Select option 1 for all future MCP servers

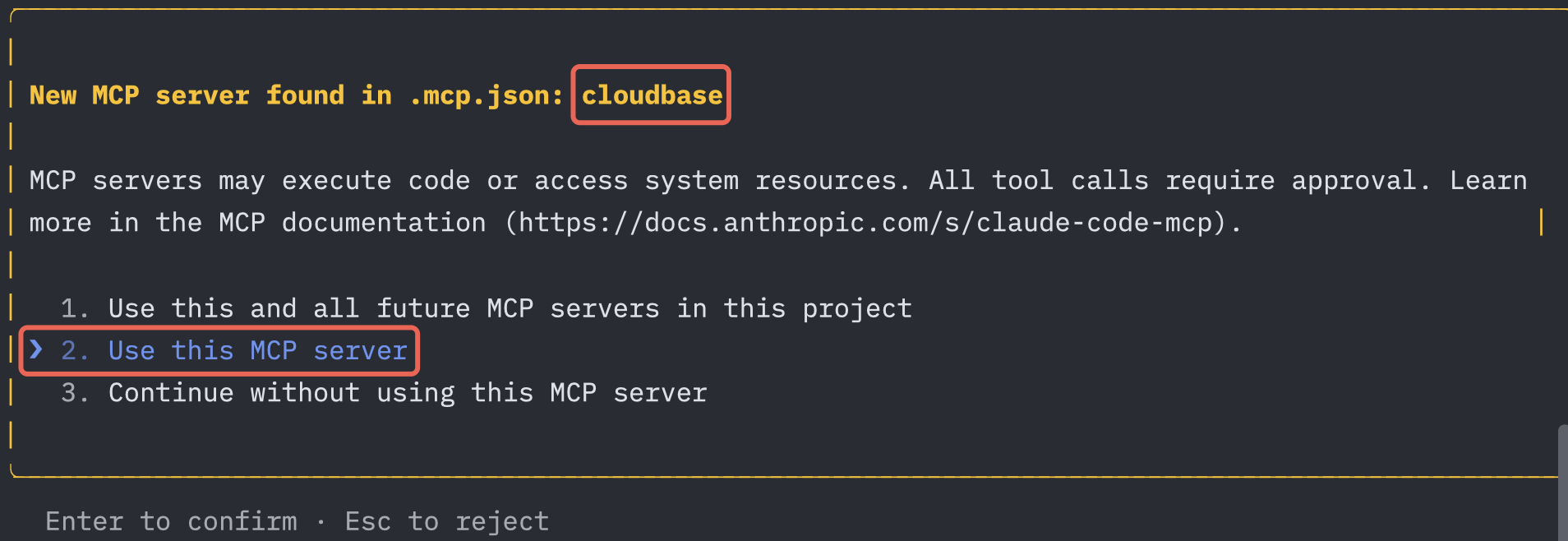[x=487, y=308]
